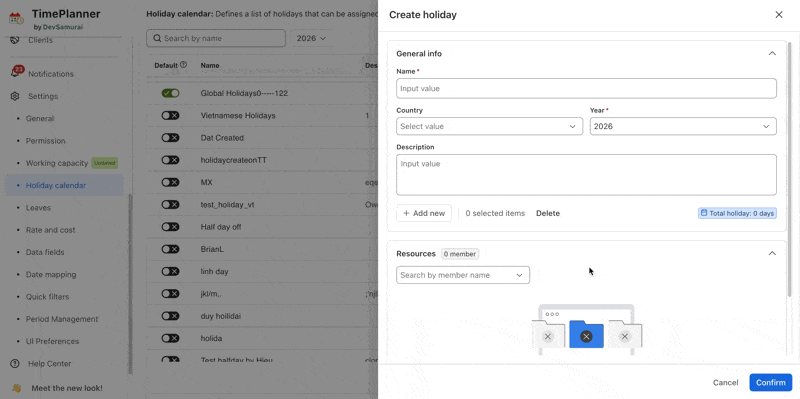Click the Create holiday panel scrollbar

pos(790,168)
